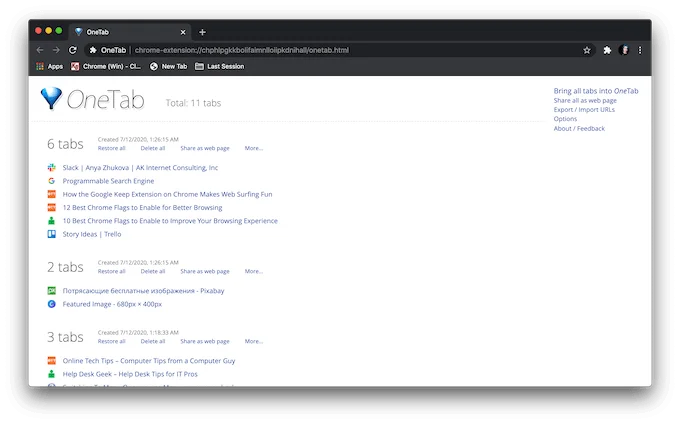
Task: Open the Chrome three-dot menu
Action: click(x=640, y=50)
